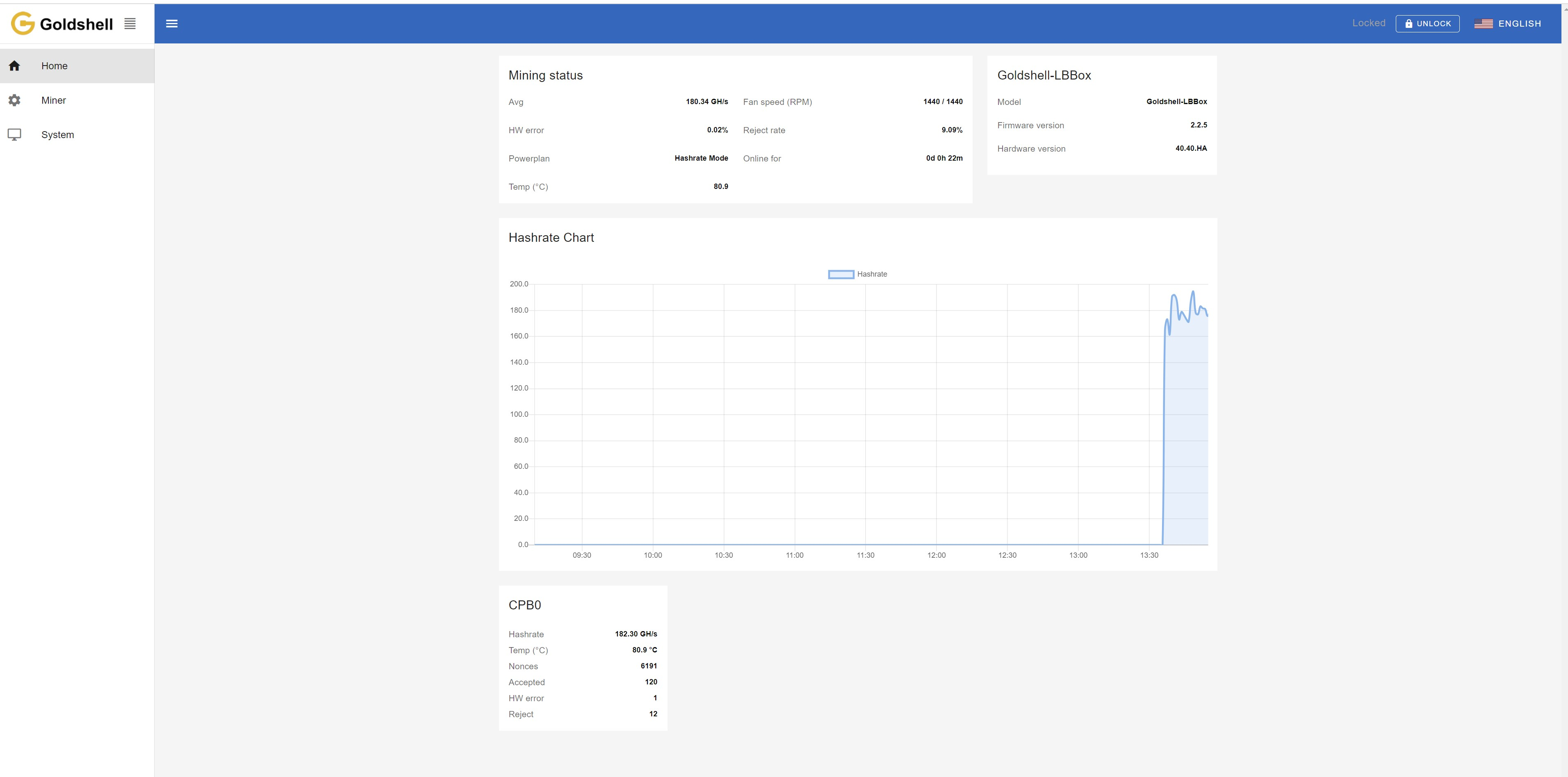Select the Nonces value 6191

(649, 666)
